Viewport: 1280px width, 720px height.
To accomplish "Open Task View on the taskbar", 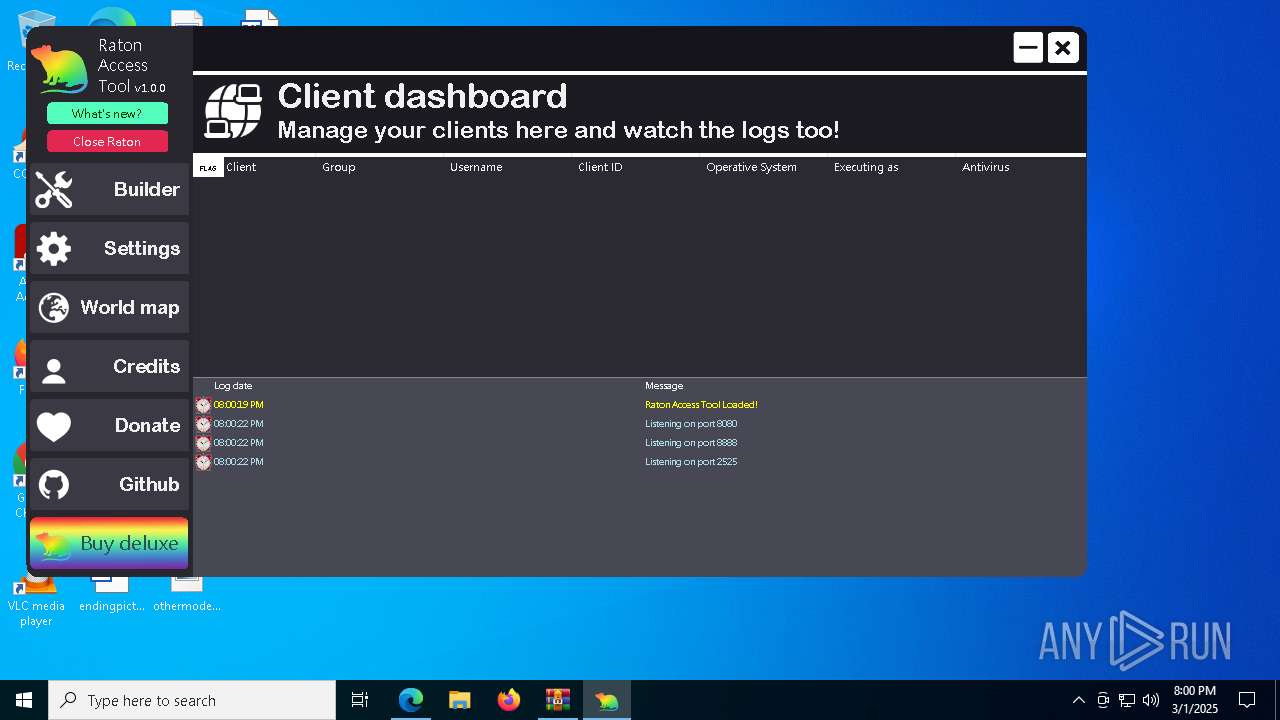I will (360, 700).
